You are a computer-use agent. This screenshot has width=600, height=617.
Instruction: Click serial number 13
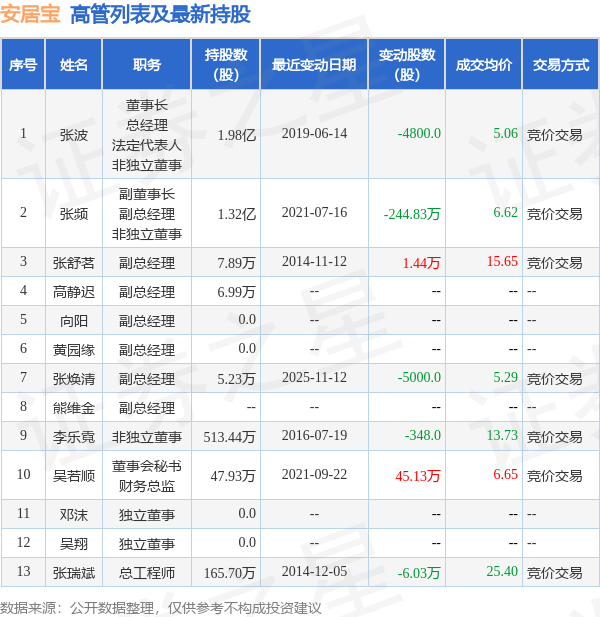point(23,571)
